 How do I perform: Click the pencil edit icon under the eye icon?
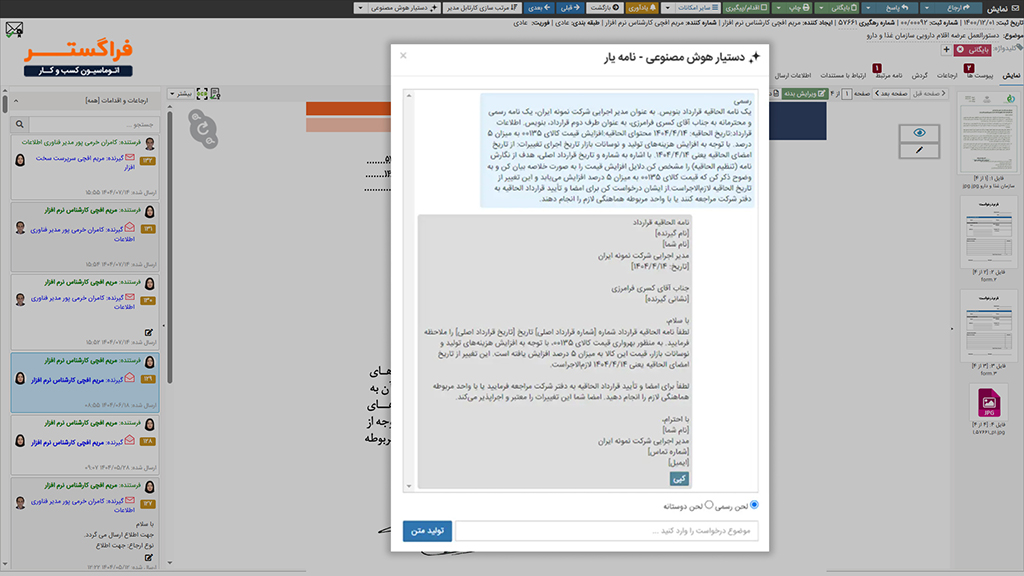tap(918, 150)
